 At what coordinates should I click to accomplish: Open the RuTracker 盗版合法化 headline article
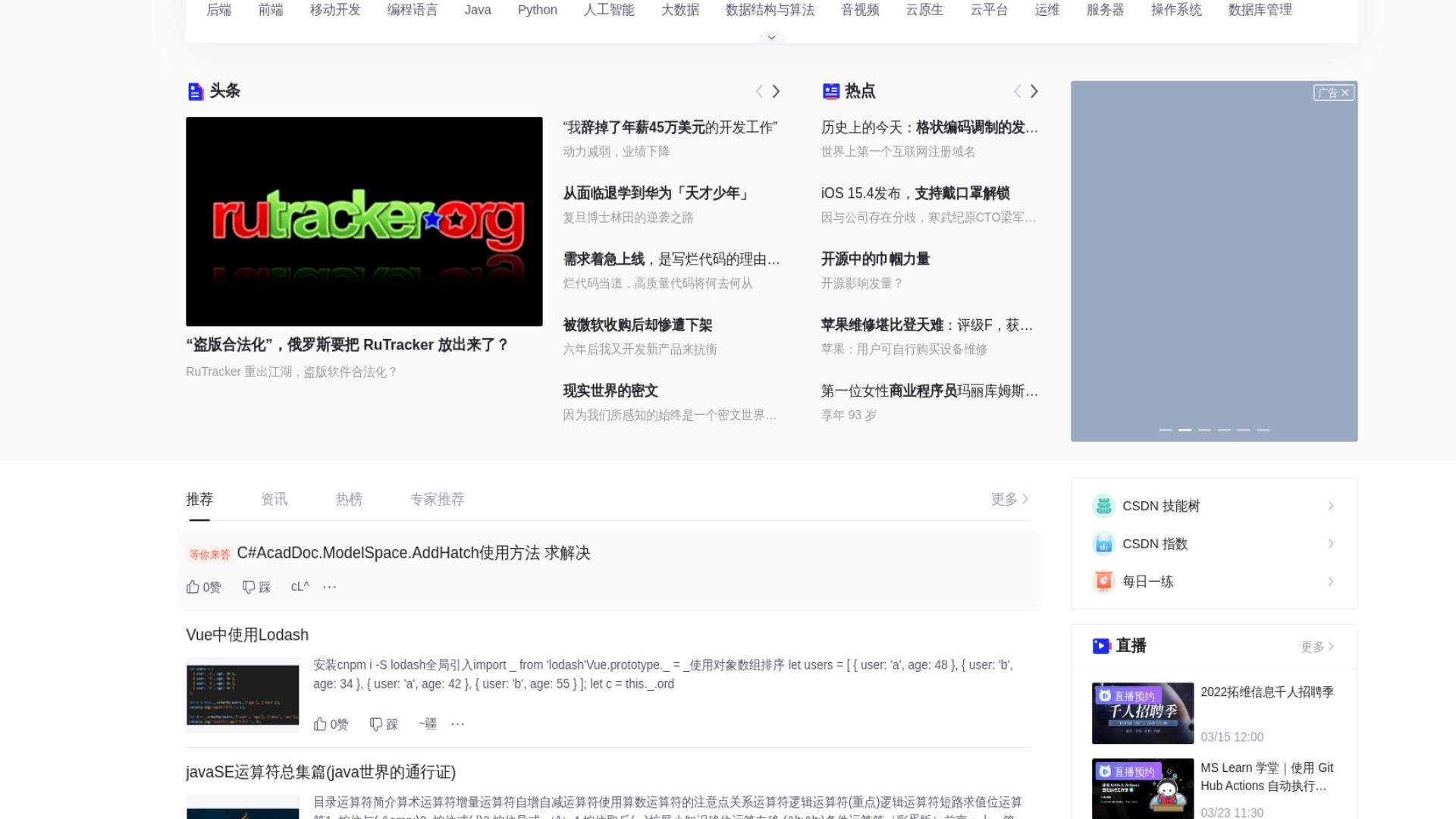pos(347,345)
